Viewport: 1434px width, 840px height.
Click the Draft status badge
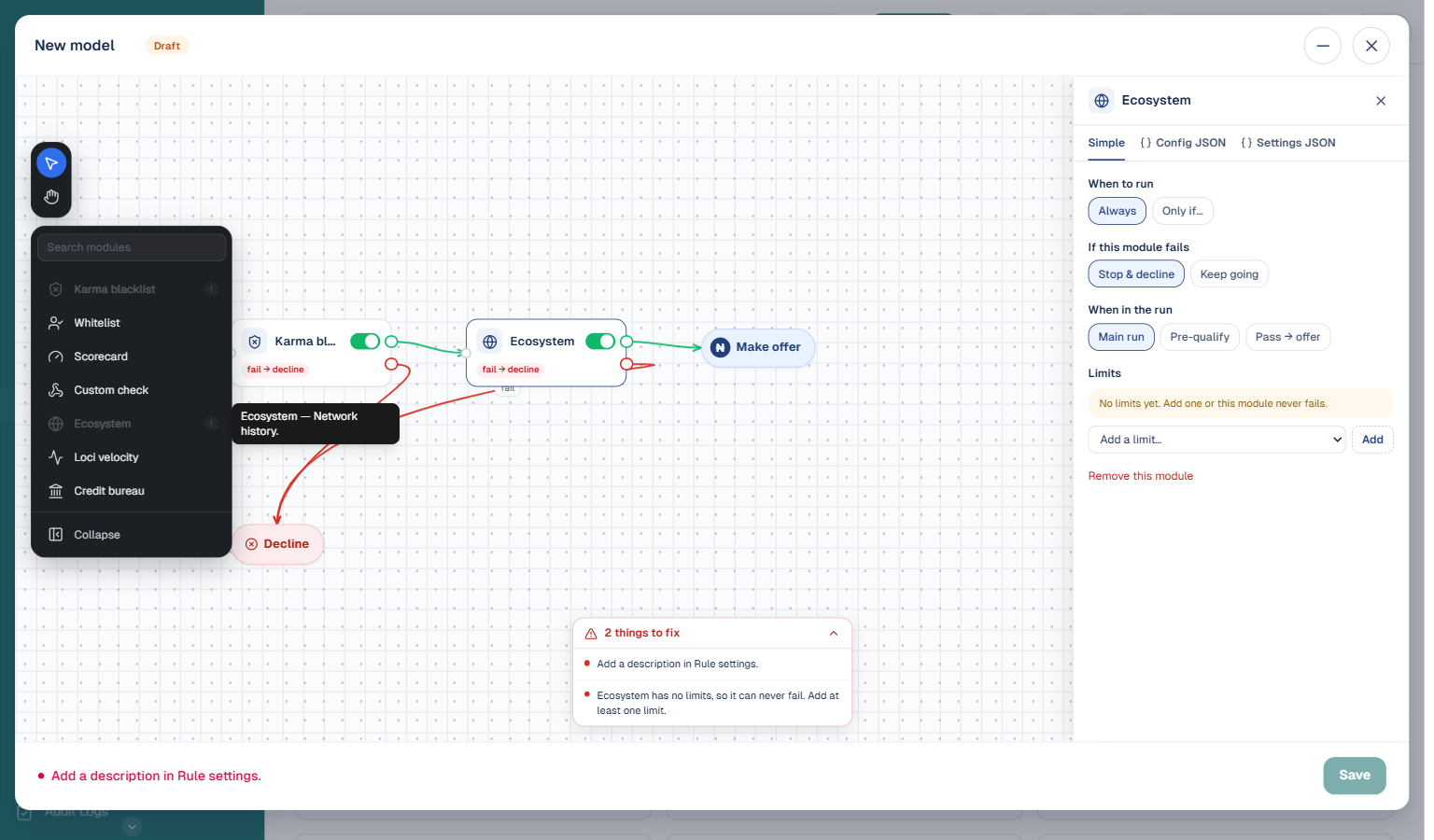point(167,46)
